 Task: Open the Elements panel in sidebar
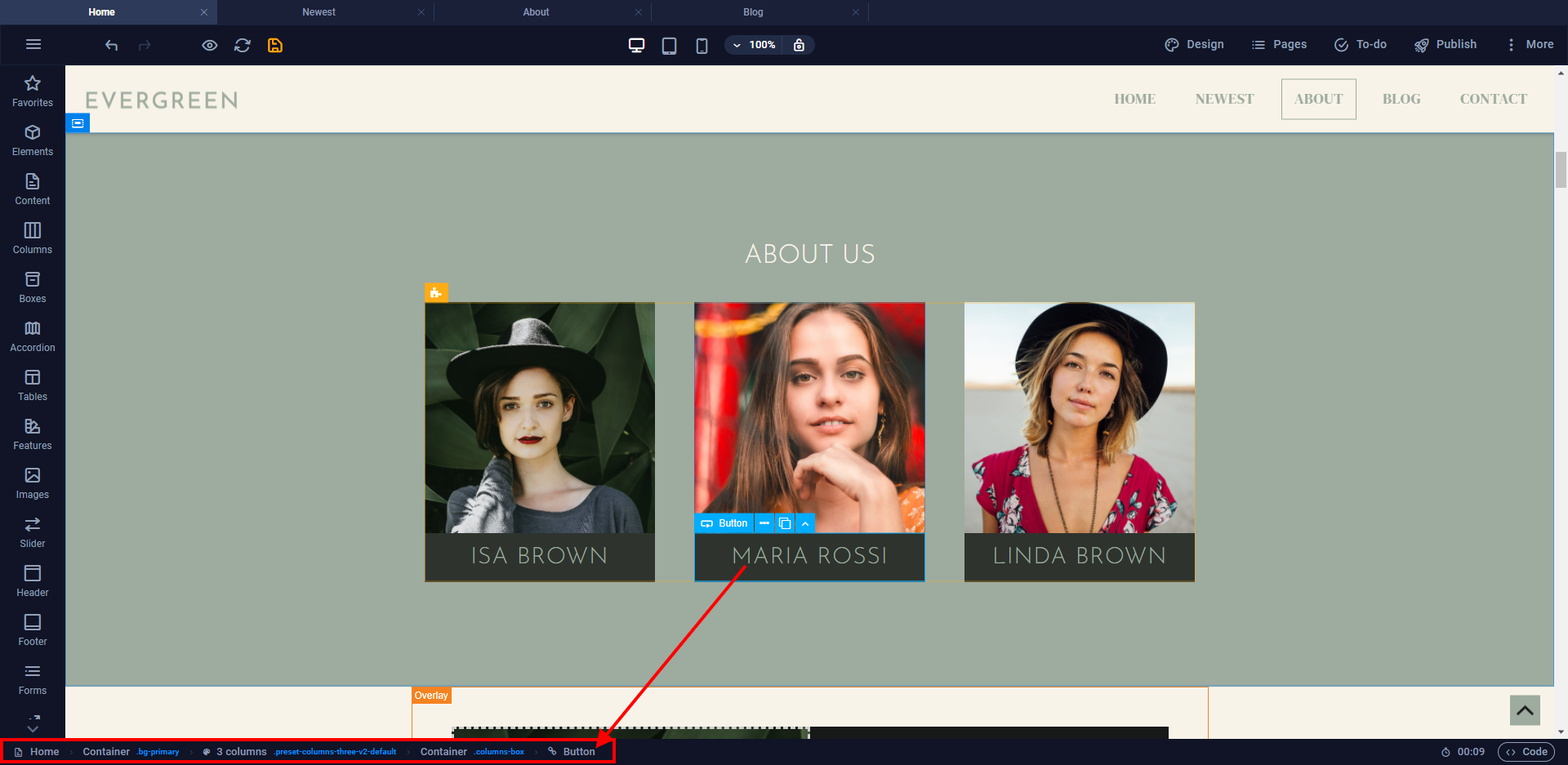click(33, 140)
